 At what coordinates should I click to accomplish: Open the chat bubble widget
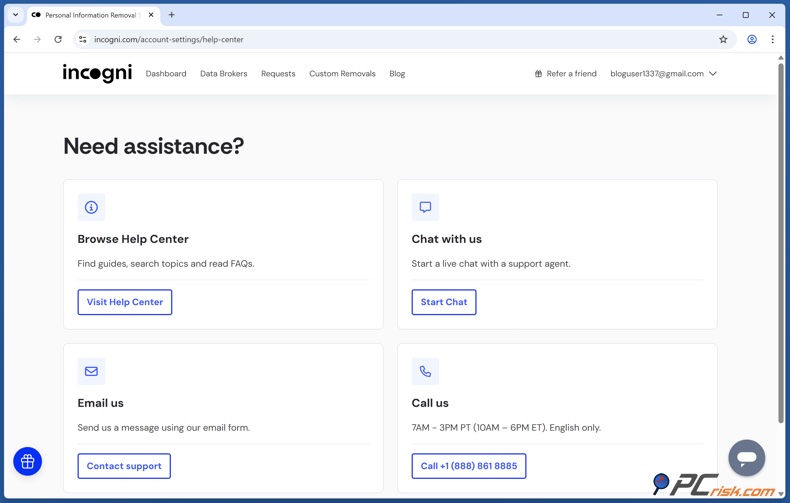tap(746, 458)
